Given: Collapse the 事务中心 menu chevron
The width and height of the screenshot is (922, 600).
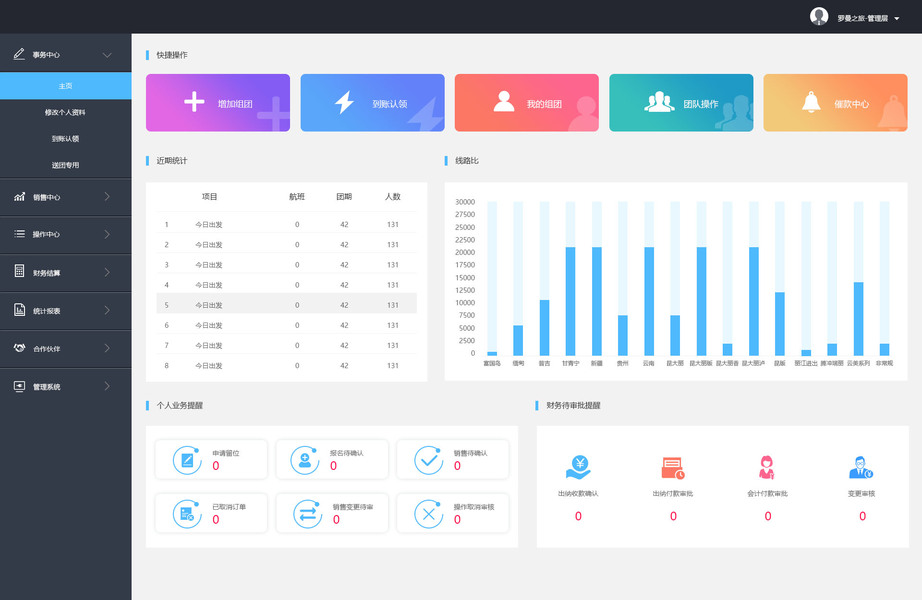Looking at the screenshot, I should (x=107, y=55).
